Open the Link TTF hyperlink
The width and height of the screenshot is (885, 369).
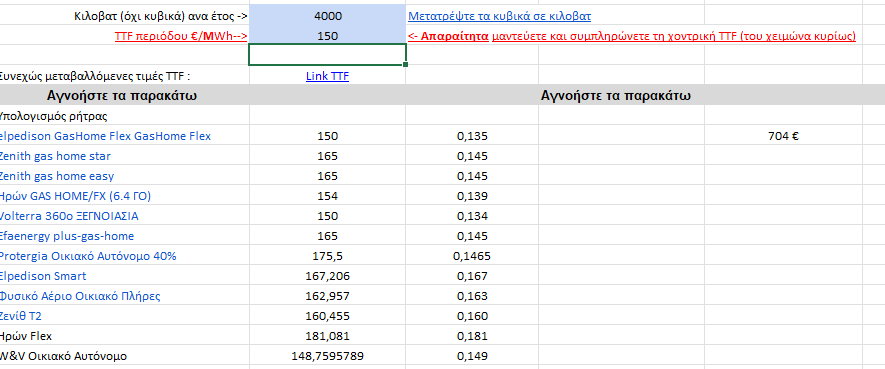pos(327,76)
